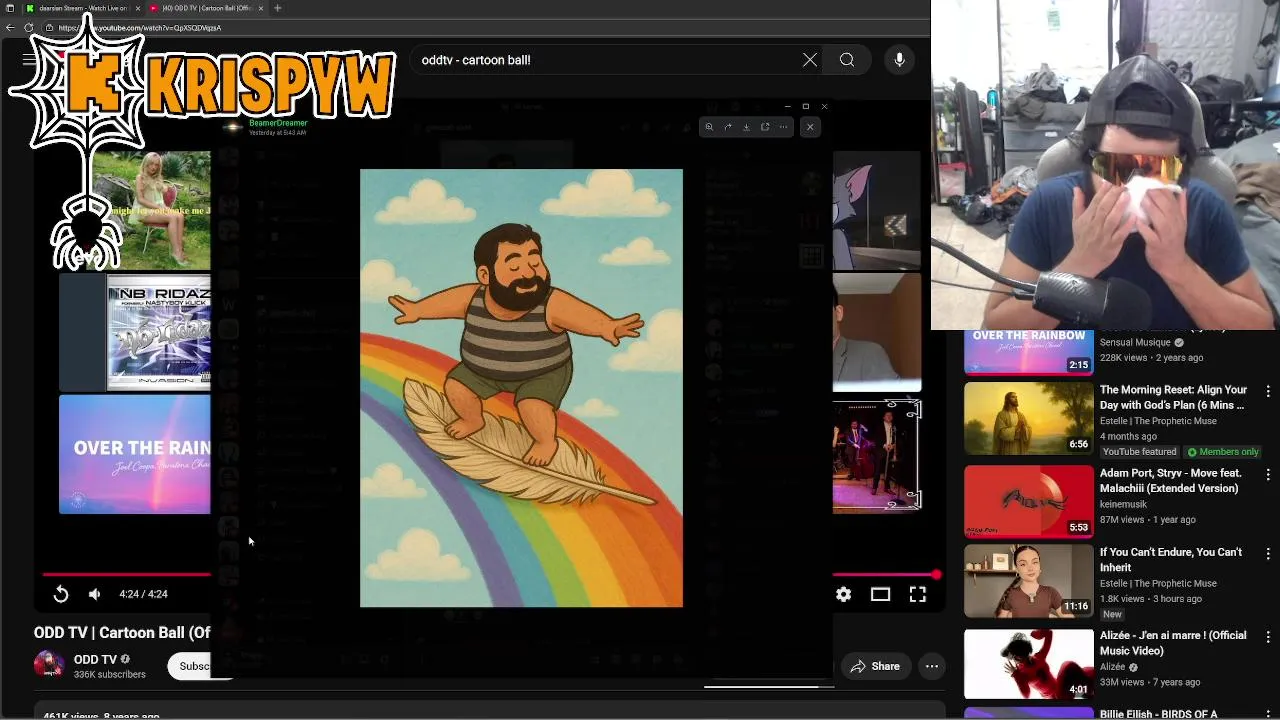Viewport: 1280px width, 720px height.
Task: Open the Tom cat cartoon end-screen thumbnail
Action: pyautogui.click(x=877, y=210)
